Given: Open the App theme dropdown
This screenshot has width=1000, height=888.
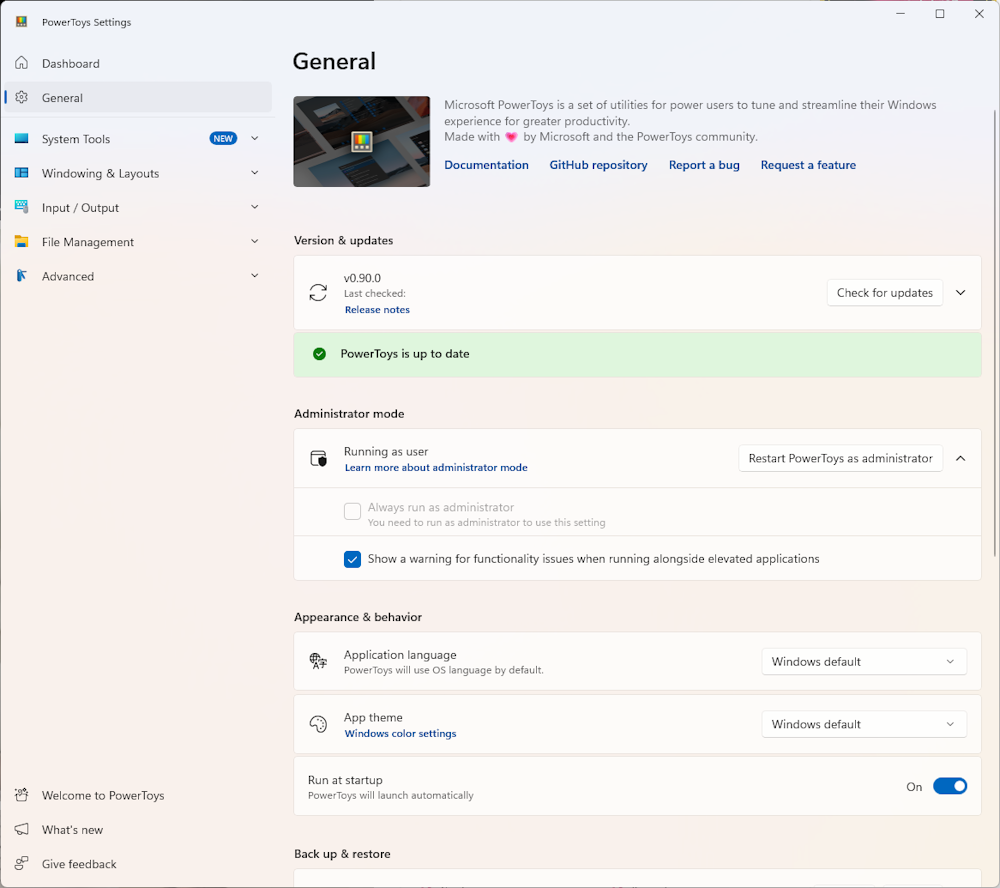Looking at the screenshot, I should pyautogui.click(x=864, y=724).
